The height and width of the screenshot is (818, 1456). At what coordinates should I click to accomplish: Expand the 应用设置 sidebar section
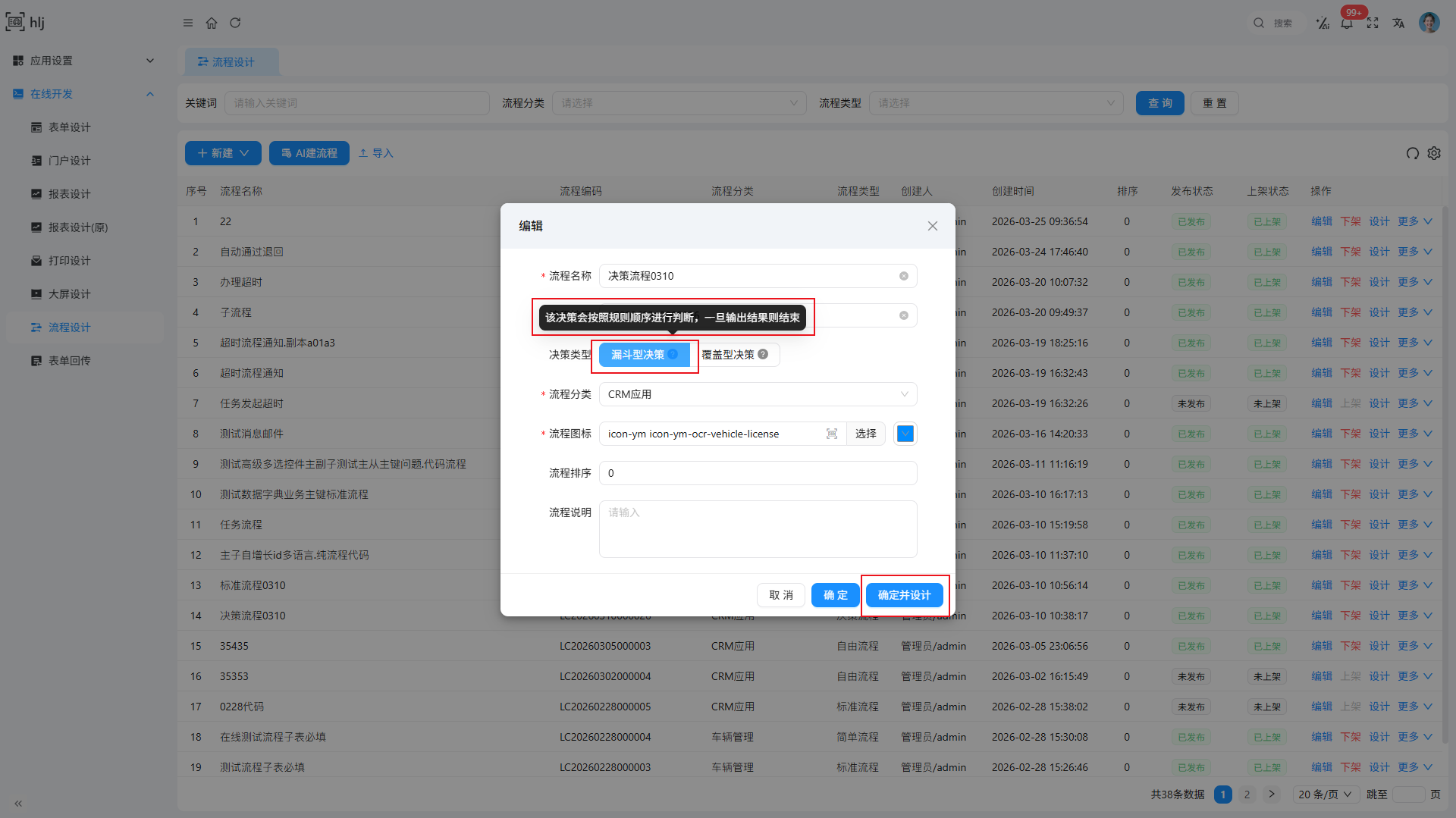coord(149,61)
